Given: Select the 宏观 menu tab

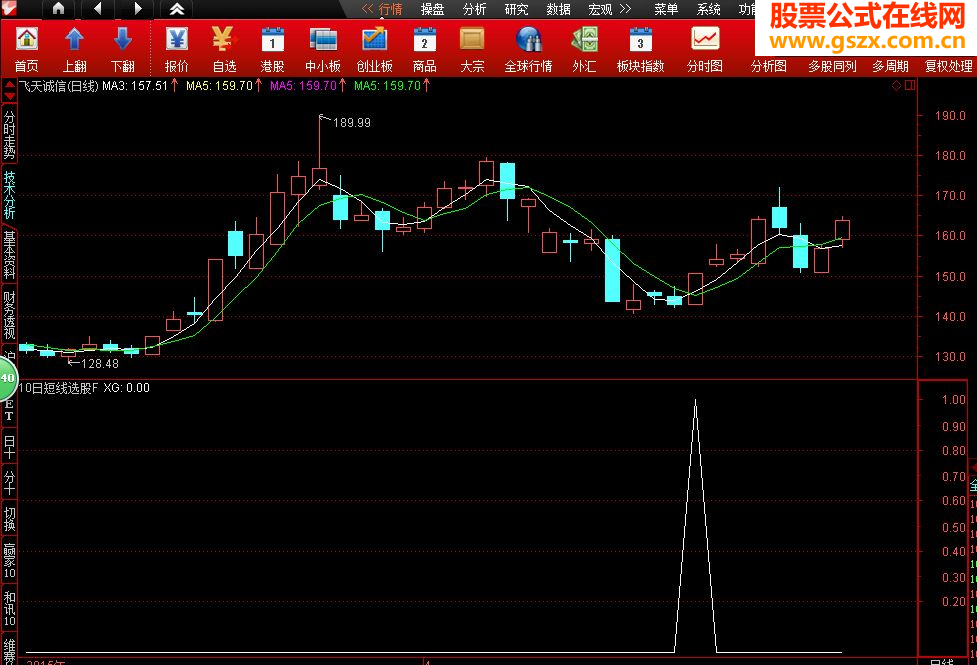Looking at the screenshot, I should tap(601, 9).
